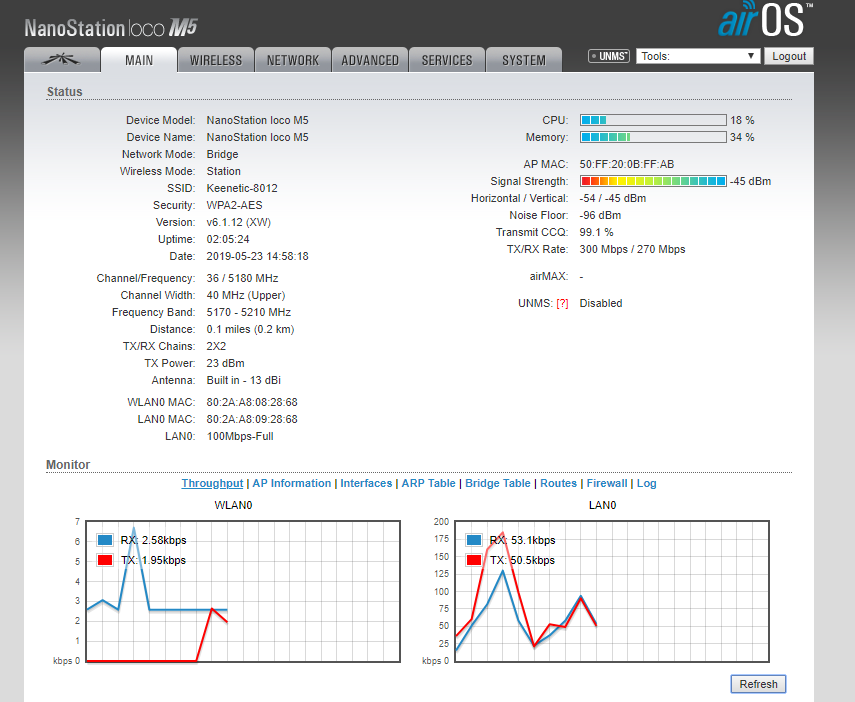This screenshot has height=702, width=855.
Task: Select WLAN0 MAC 80:2A:A8:08:28:68
Action: point(252,403)
